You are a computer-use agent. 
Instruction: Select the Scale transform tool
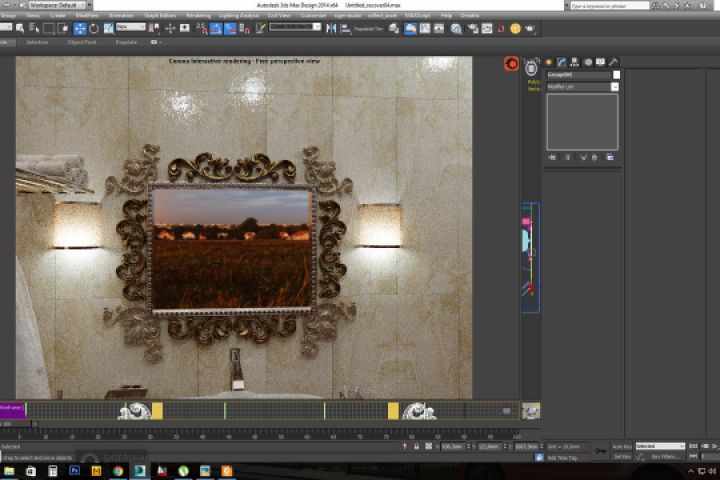click(108, 28)
